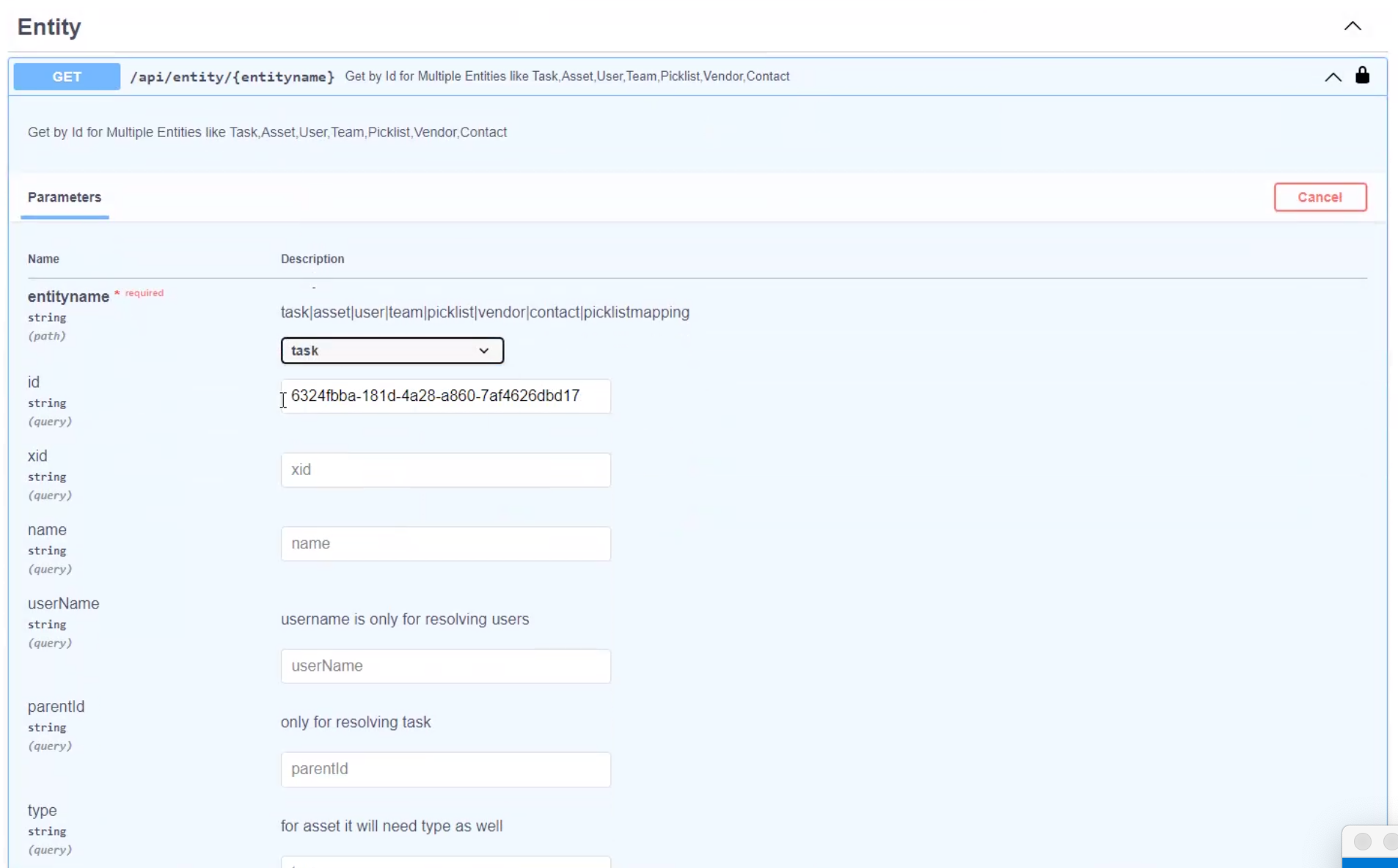This screenshot has width=1398, height=868.
Task: Click the chevron arrow inside task select
Action: click(484, 350)
